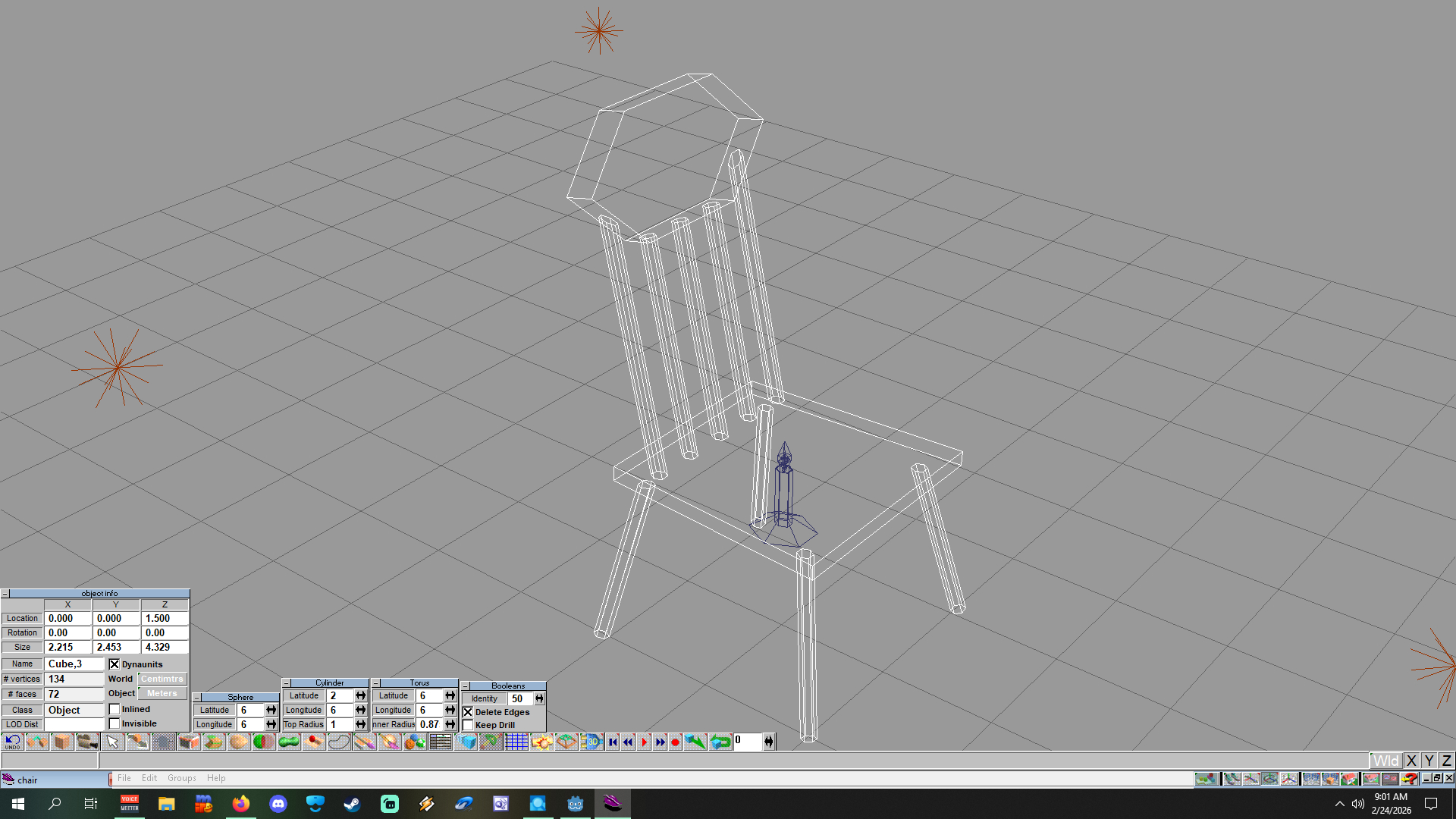Collapse the Torus panel
The width and height of the screenshot is (1456, 819).
(375, 683)
